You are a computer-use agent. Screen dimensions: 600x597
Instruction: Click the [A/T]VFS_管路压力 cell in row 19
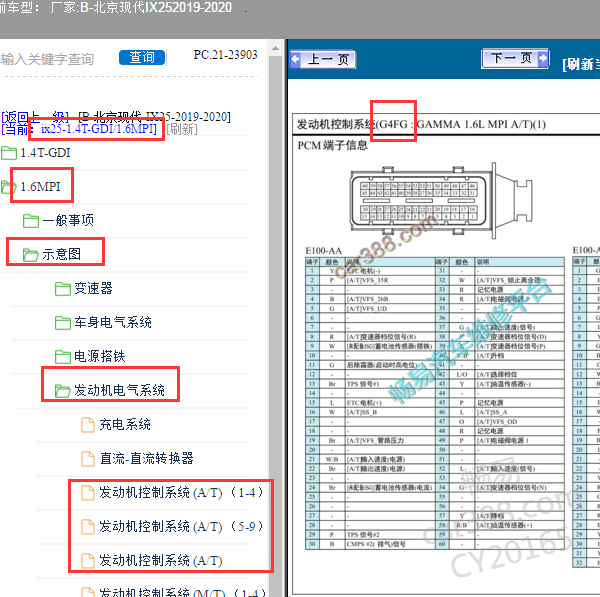click(x=390, y=440)
